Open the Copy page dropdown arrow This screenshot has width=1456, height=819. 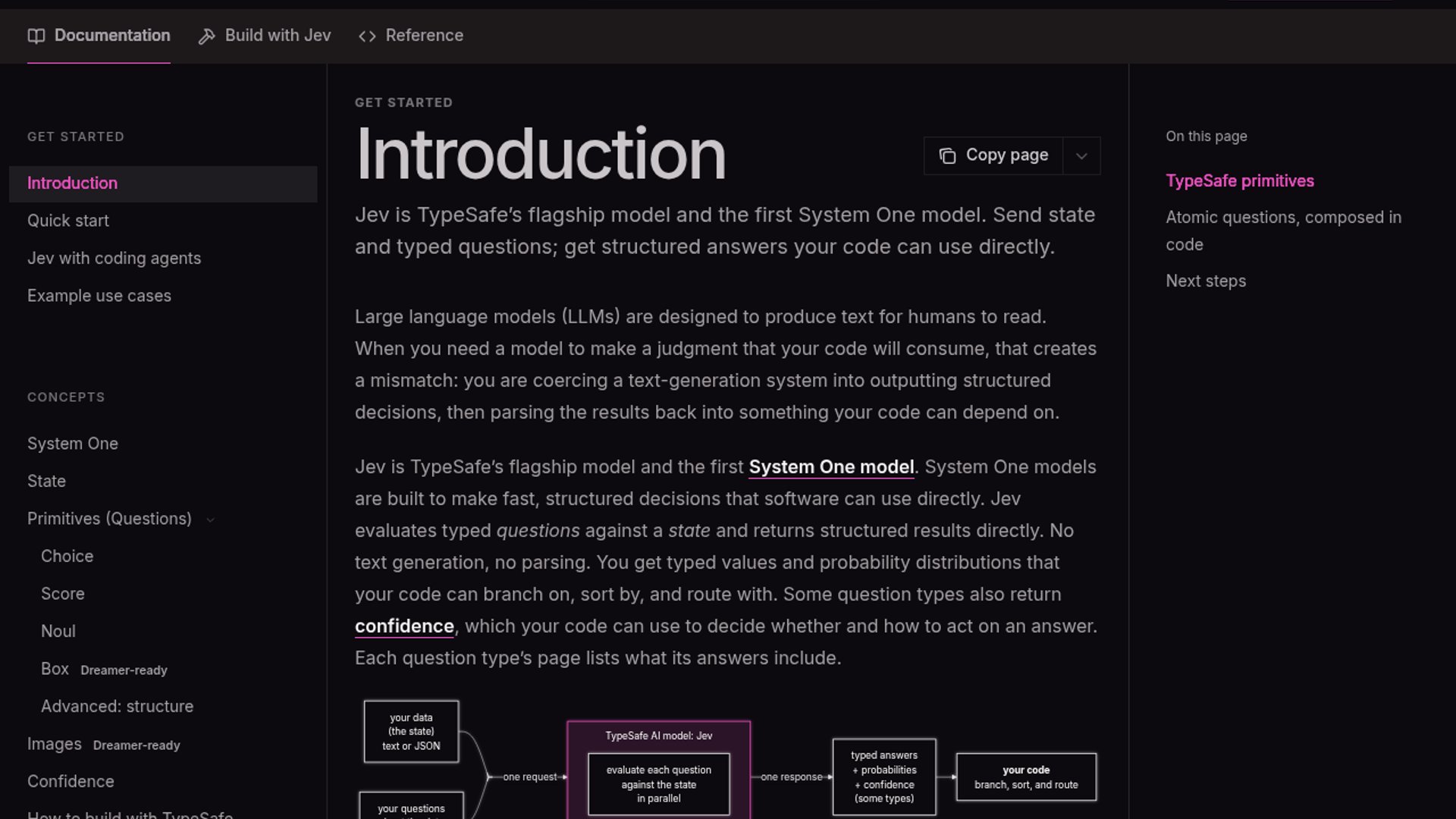1081,155
